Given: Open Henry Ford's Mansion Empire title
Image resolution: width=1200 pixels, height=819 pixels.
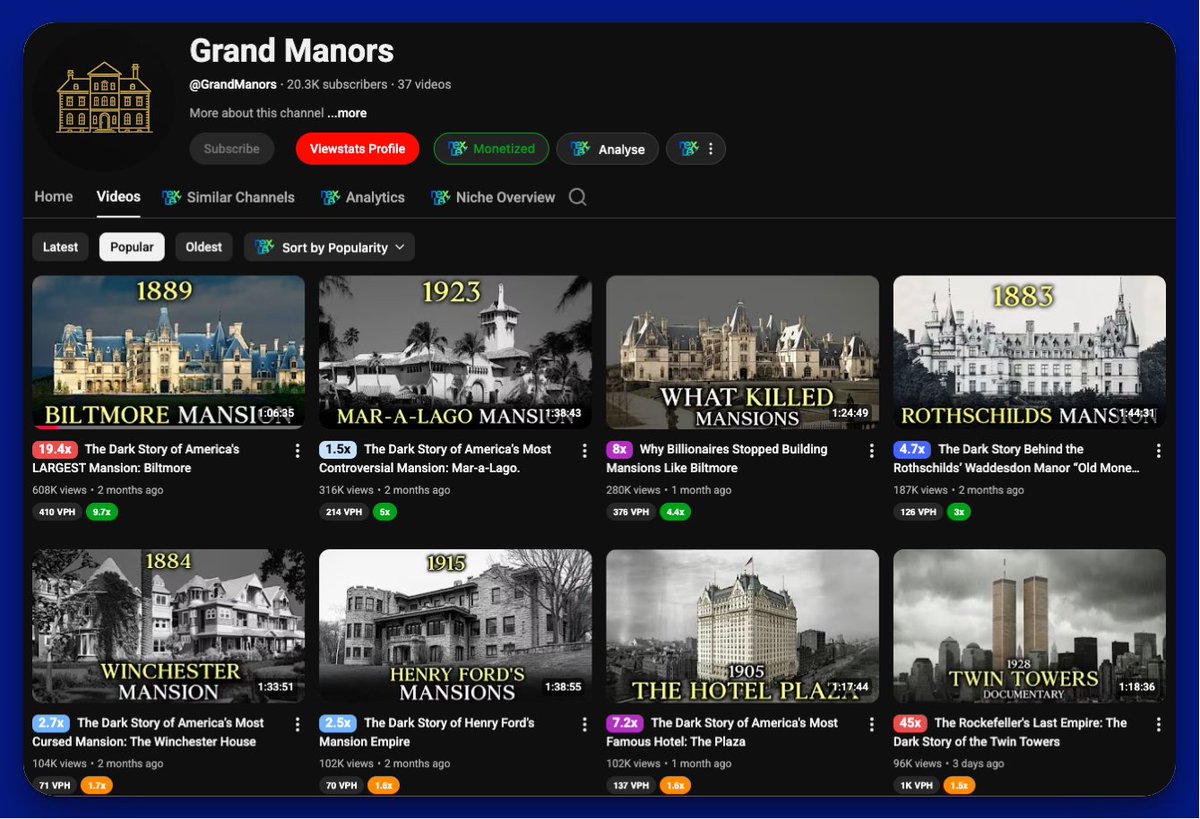Looking at the screenshot, I should coord(428,732).
